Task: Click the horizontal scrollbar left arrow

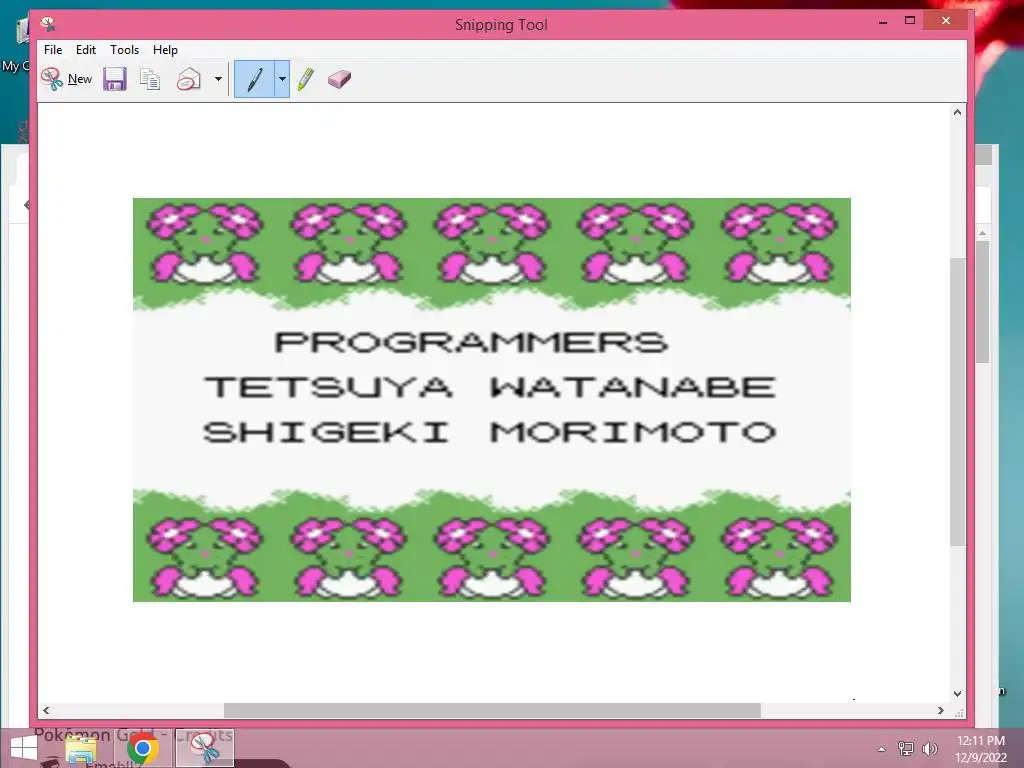Action: tap(46, 711)
